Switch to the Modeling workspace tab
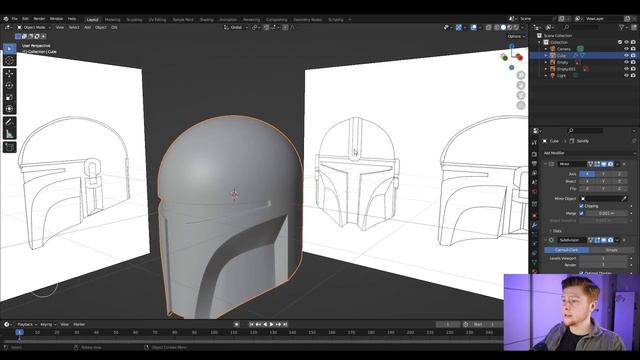 (x=112, y=20)
